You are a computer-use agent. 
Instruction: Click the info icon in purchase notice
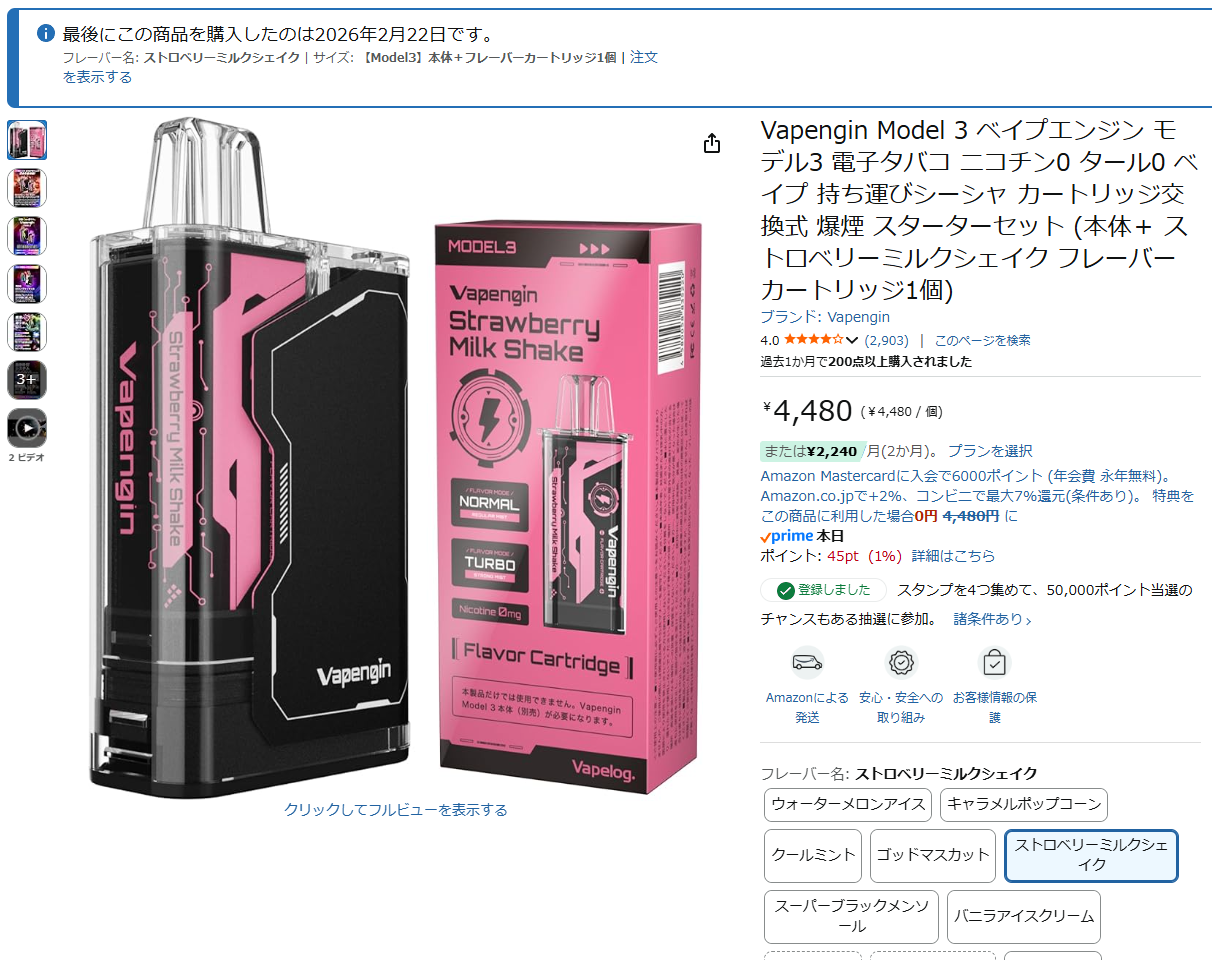click(x=45, y=33)
